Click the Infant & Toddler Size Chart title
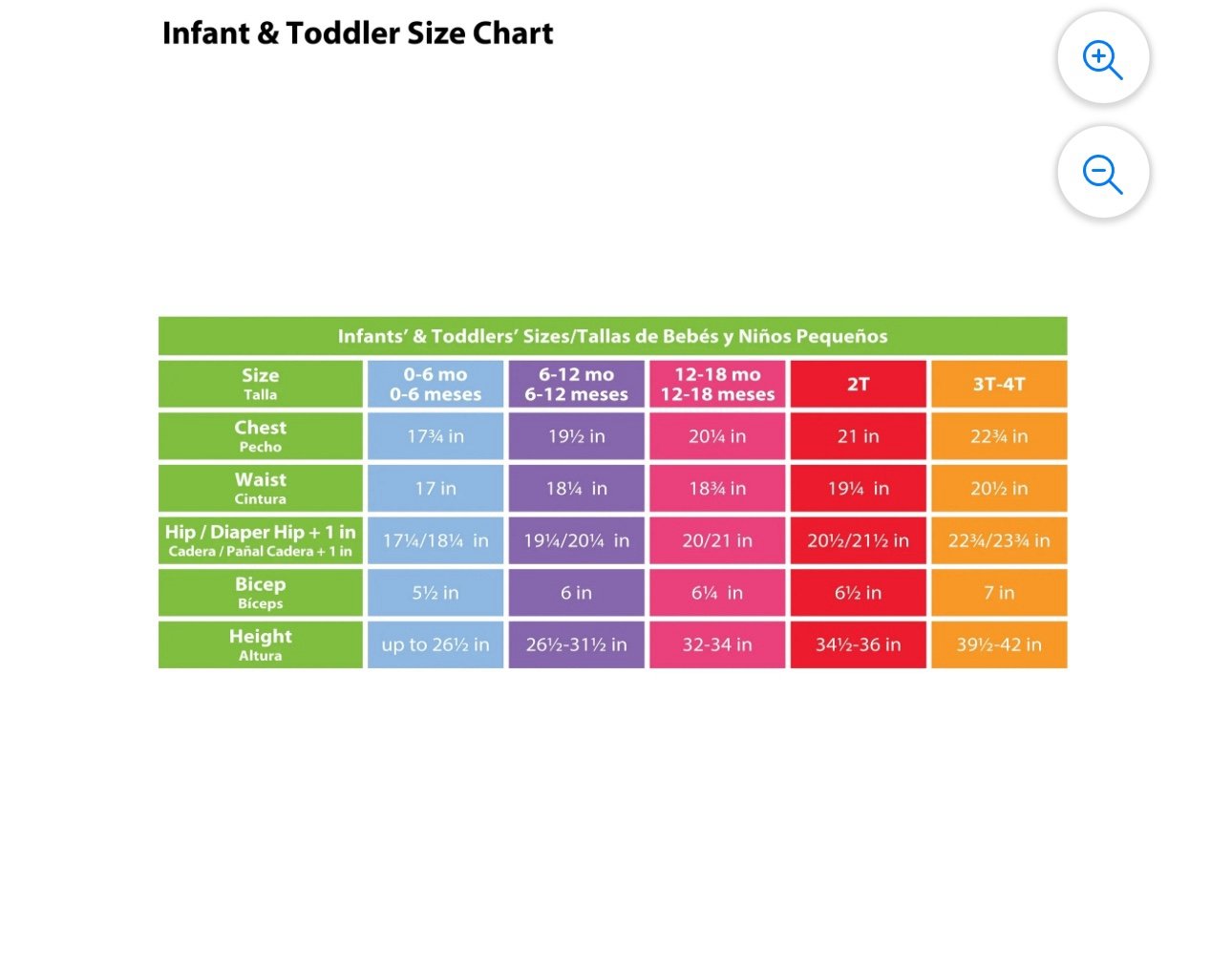The image size is (1232, 969). 357,33
